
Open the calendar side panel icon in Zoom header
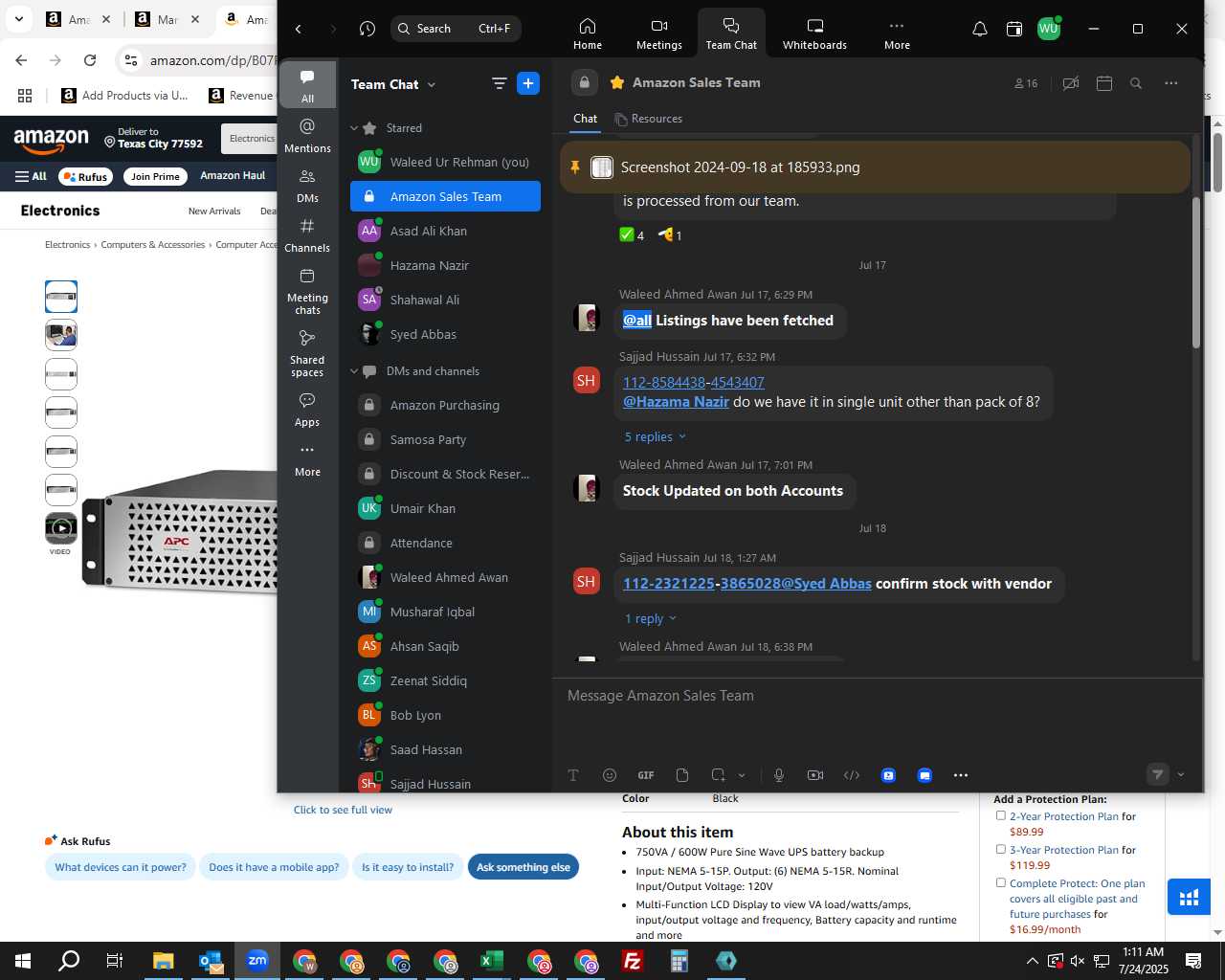[x=1014, y=29]
